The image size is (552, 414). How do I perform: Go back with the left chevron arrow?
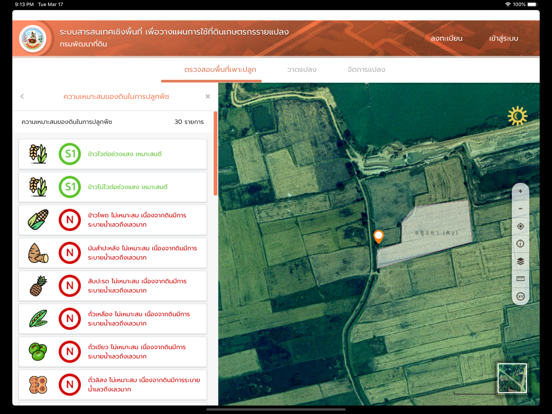(22, 96)
